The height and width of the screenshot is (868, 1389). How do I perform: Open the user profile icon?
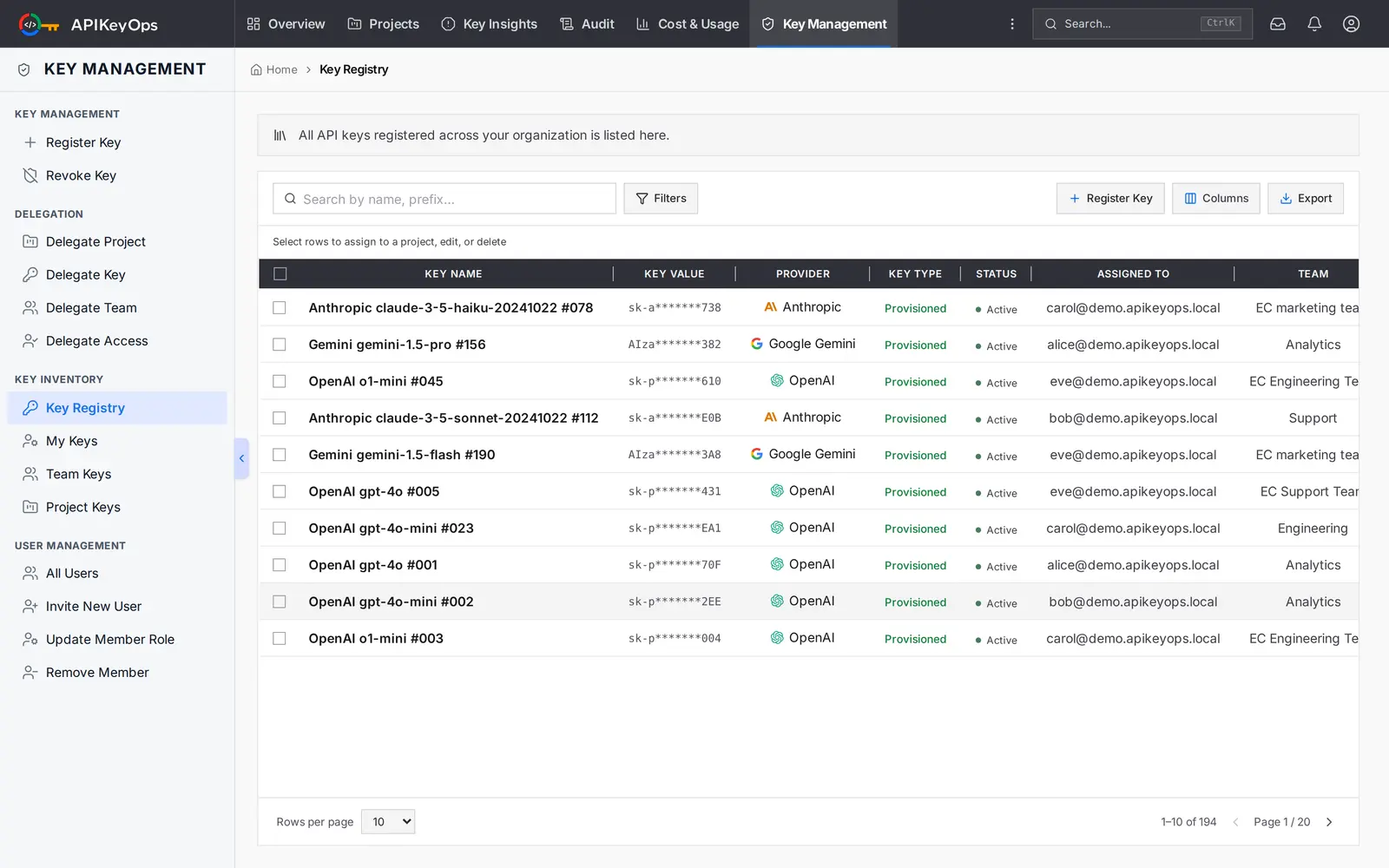coord(1351,24)
